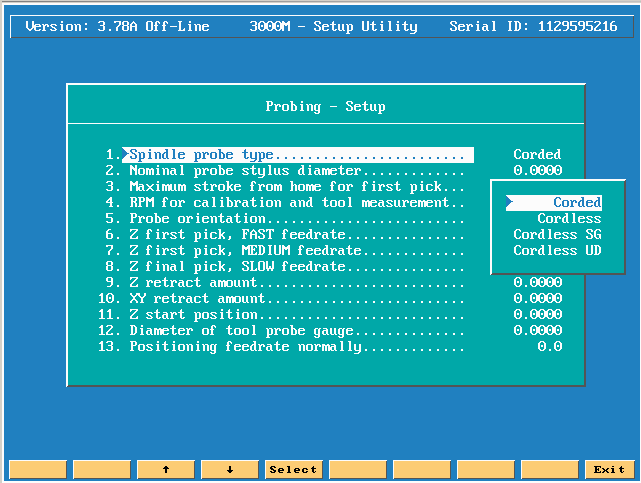Click the Exit softkey
Image resolution: width=641 pixels, height=483 pixels.
pos(610,470)
